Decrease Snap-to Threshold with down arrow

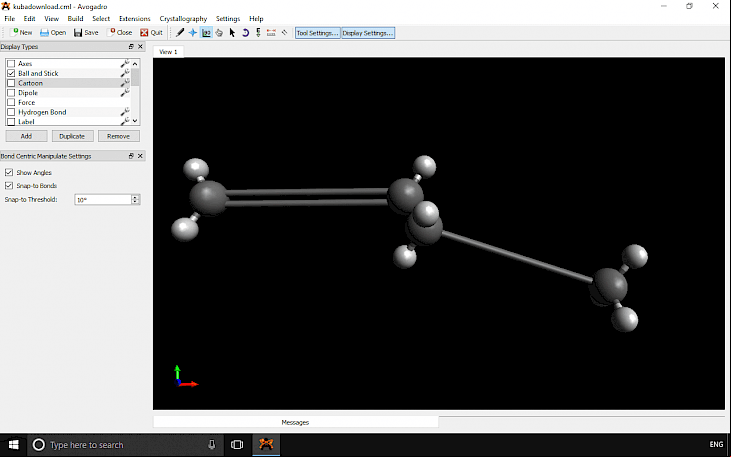tap(135, 202)
